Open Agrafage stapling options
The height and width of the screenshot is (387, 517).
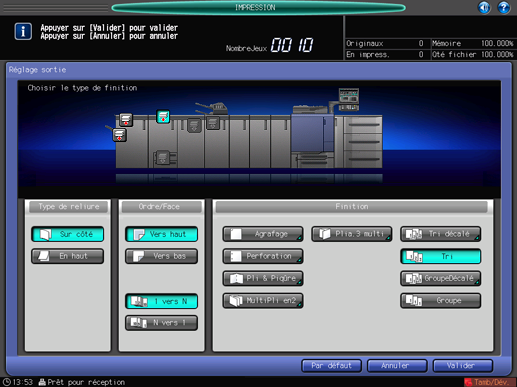263,234
